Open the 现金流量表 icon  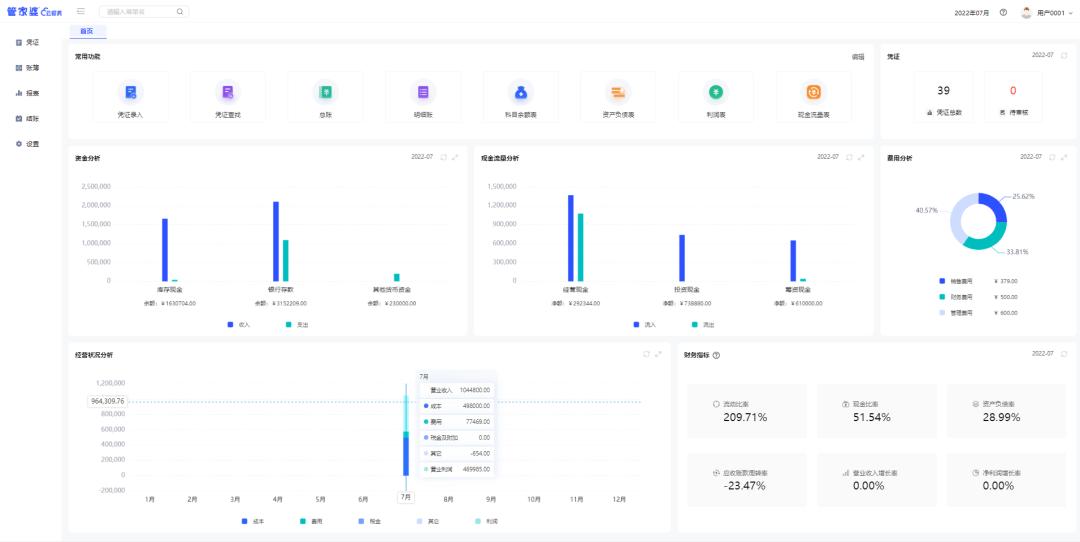click(x=814, y=93)
